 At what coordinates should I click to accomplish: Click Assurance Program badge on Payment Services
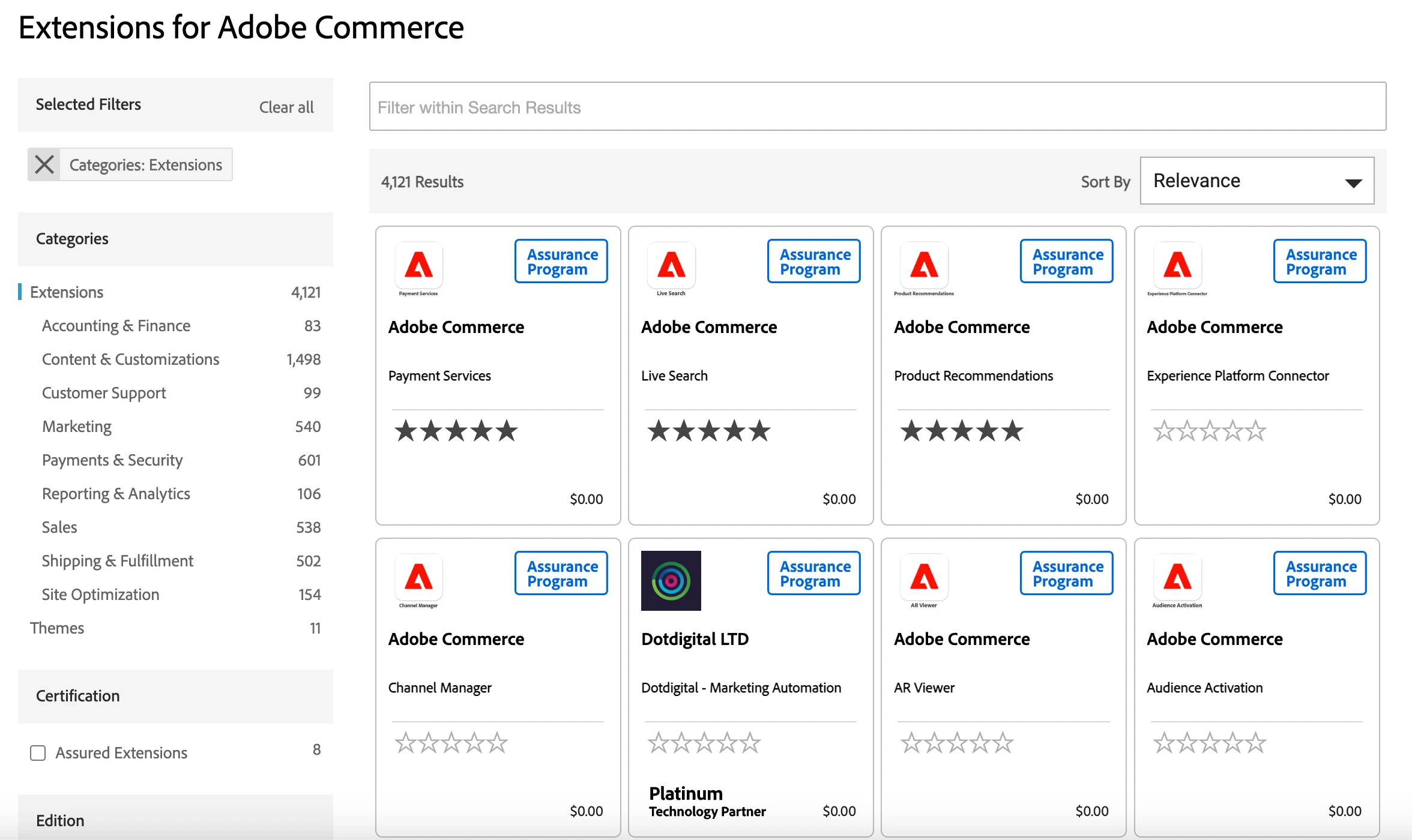561,262
